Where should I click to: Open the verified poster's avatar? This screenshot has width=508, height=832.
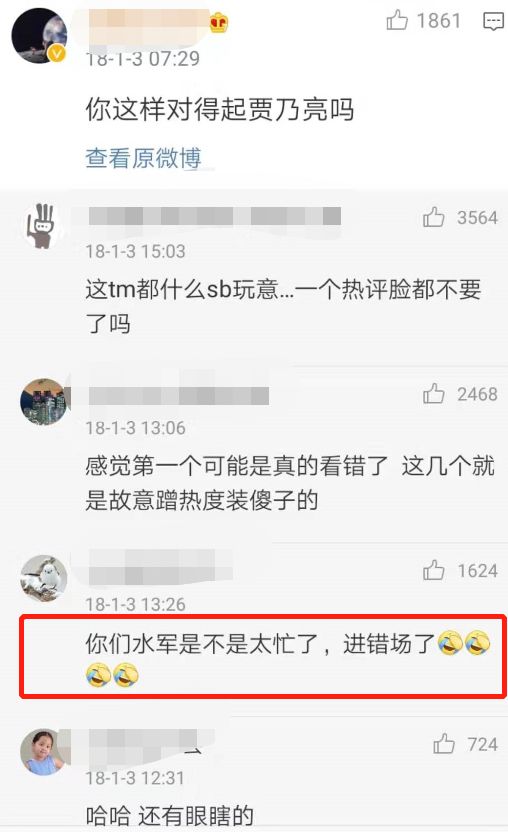(39, 36)
